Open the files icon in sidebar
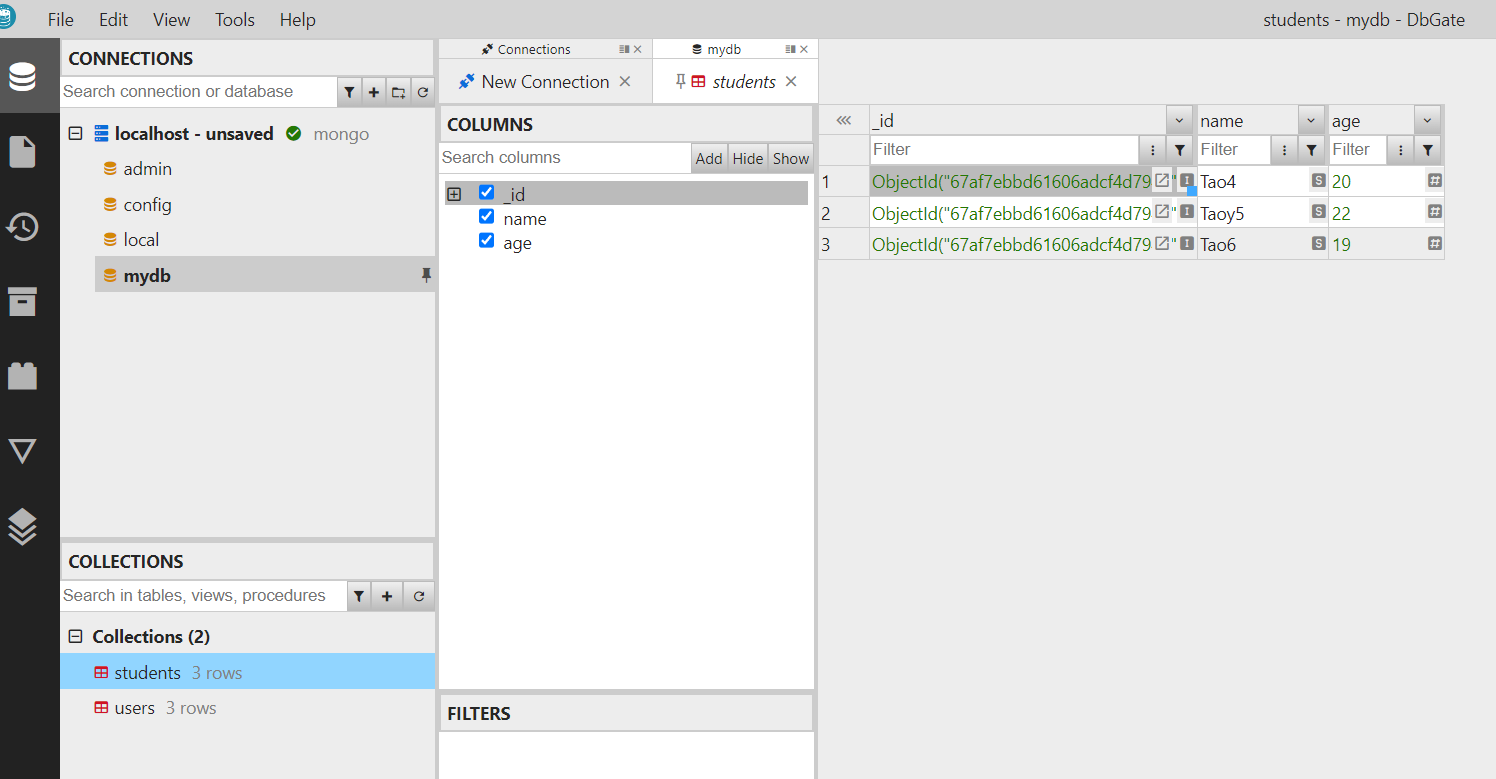The height and width of the screenshot is (779, 1496). 23,152
